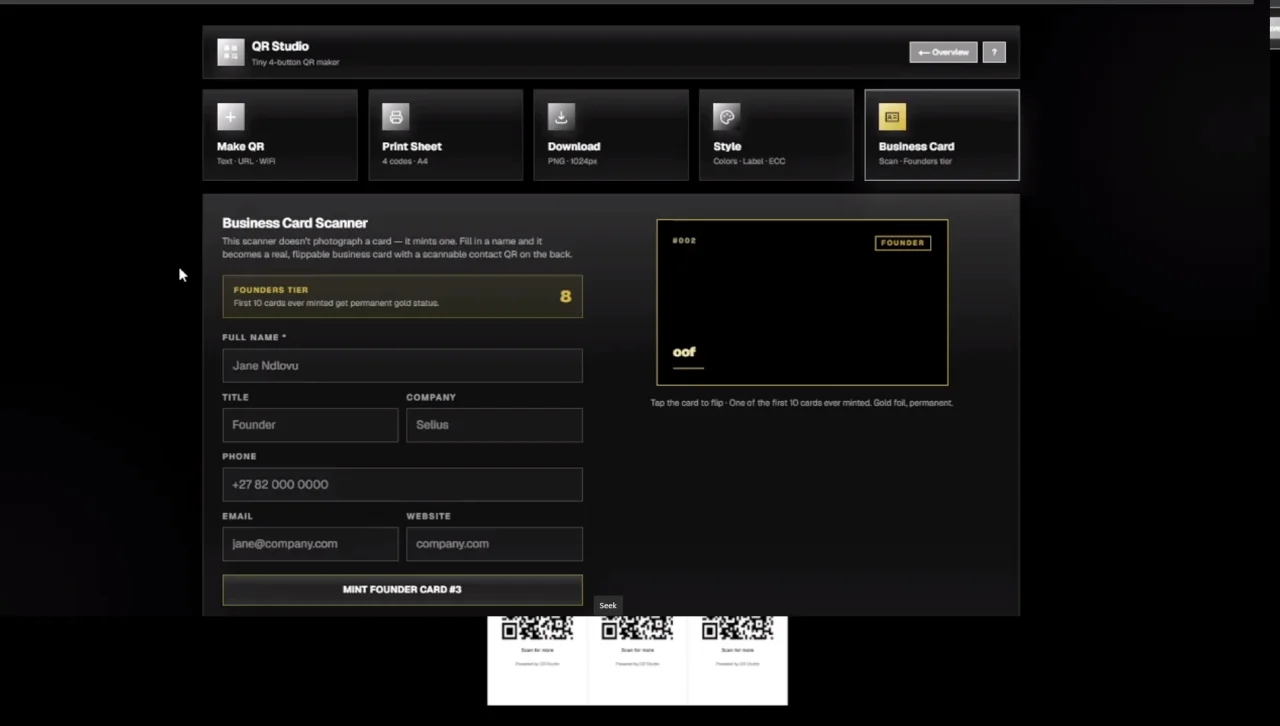
Task: Click the middle QR code in the bottom strip
Action: pos(637,628)
